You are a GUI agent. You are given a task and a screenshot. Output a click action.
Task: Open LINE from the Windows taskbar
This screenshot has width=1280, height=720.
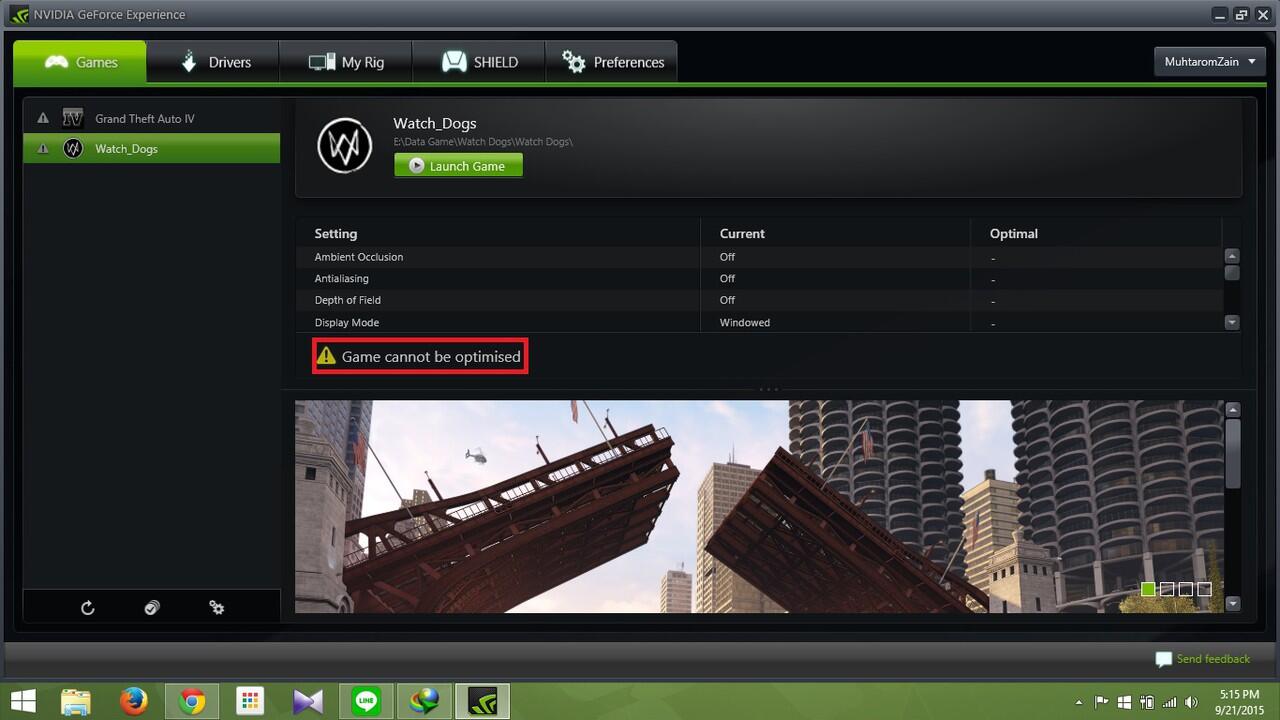point(367,701)
